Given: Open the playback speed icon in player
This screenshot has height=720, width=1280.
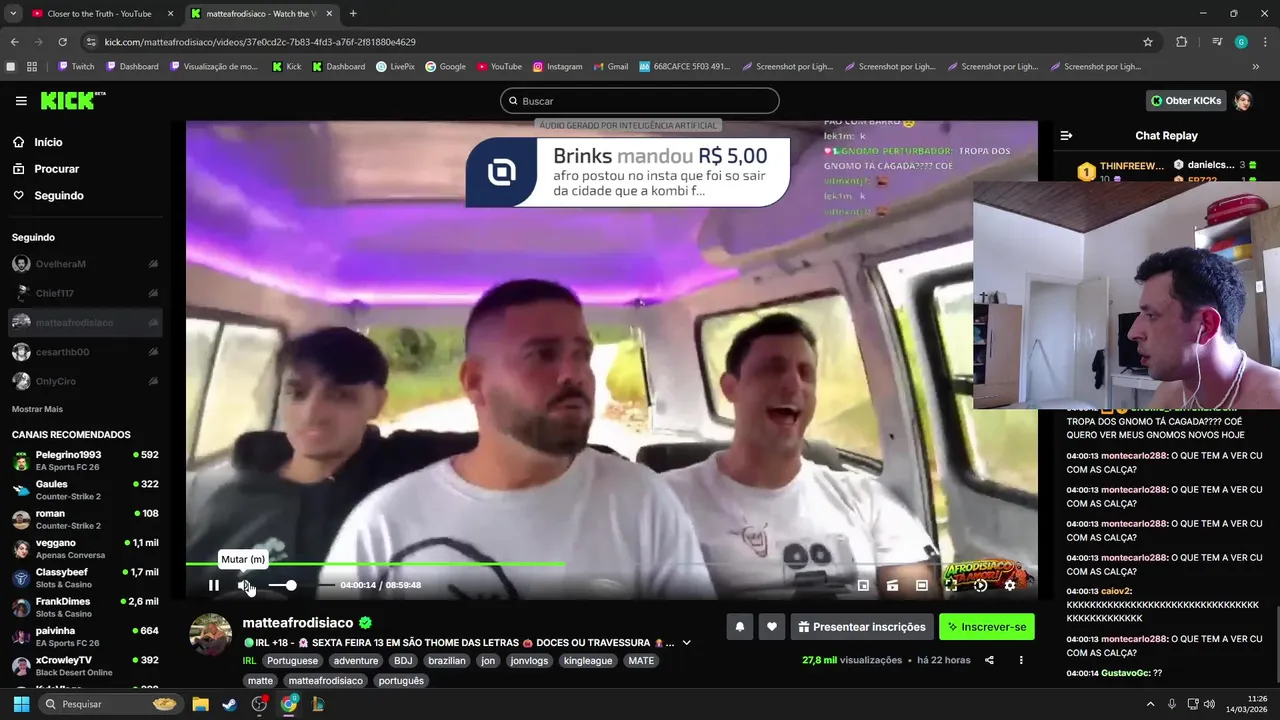Looking at the screenshot, I should (x=981, y=585).
